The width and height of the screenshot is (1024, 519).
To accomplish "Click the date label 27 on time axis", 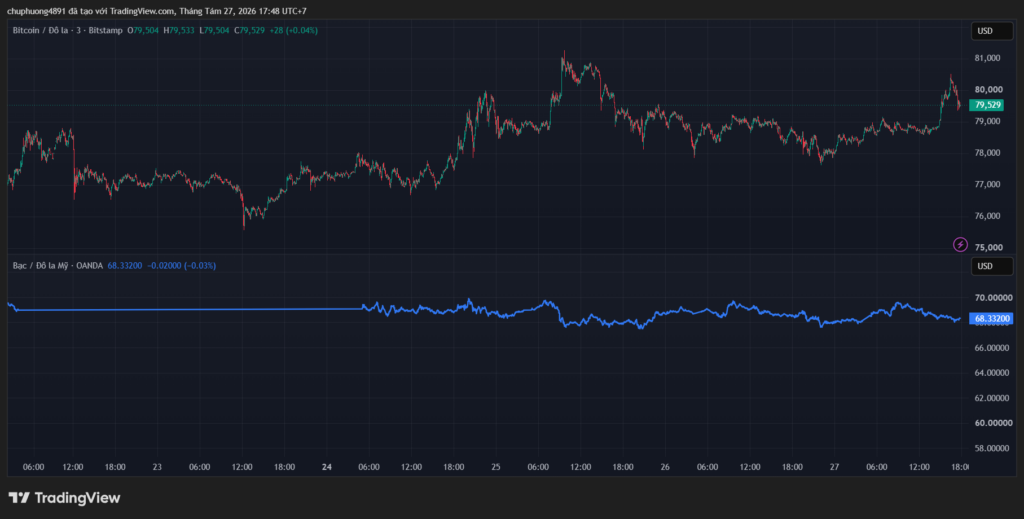I will coord(834,467).
